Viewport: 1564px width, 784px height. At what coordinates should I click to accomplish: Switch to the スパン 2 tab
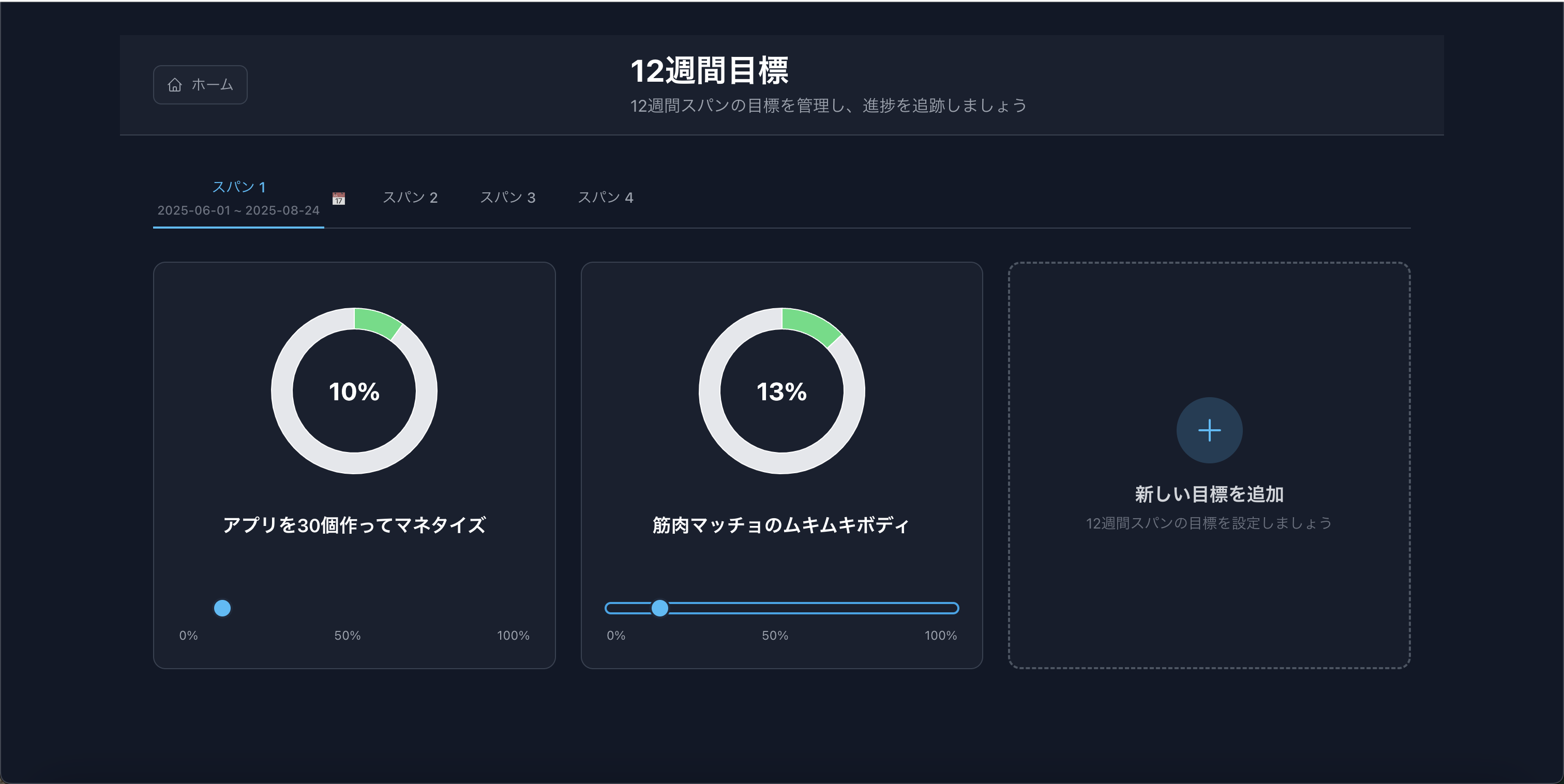(410, 198)
